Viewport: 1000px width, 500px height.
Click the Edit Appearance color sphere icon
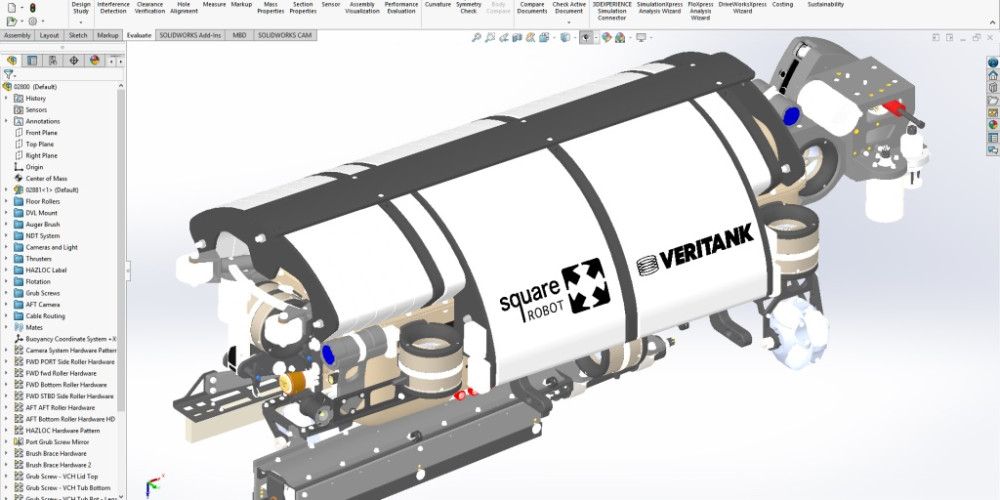[607, 38]
